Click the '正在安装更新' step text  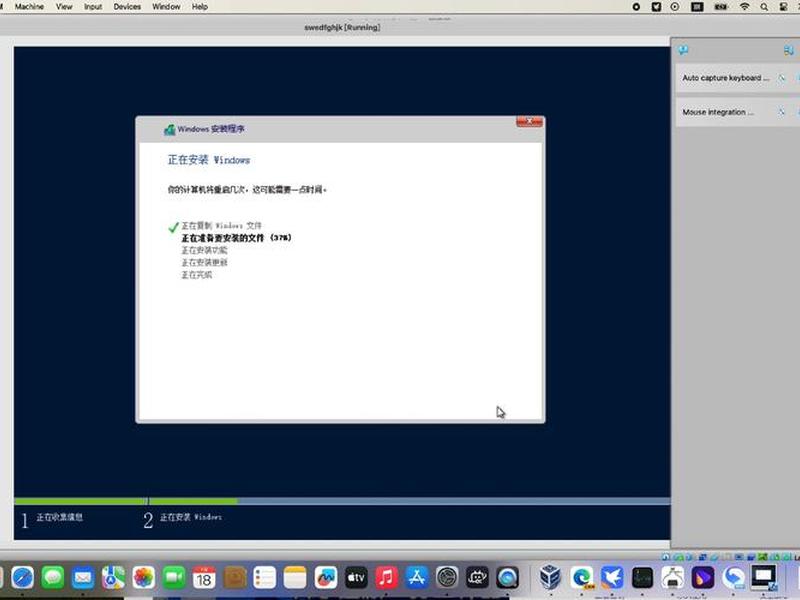(204, 262)
